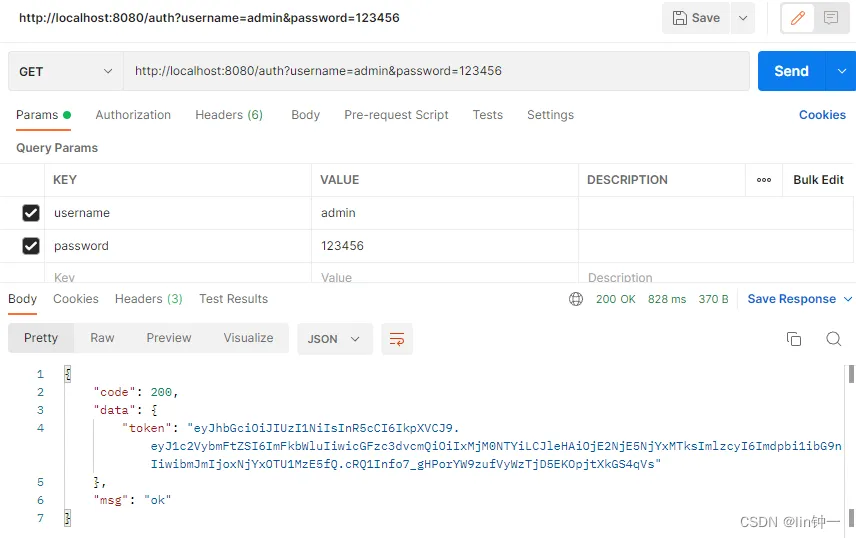
Task: Click Save Response
Action: pos(792,299)
